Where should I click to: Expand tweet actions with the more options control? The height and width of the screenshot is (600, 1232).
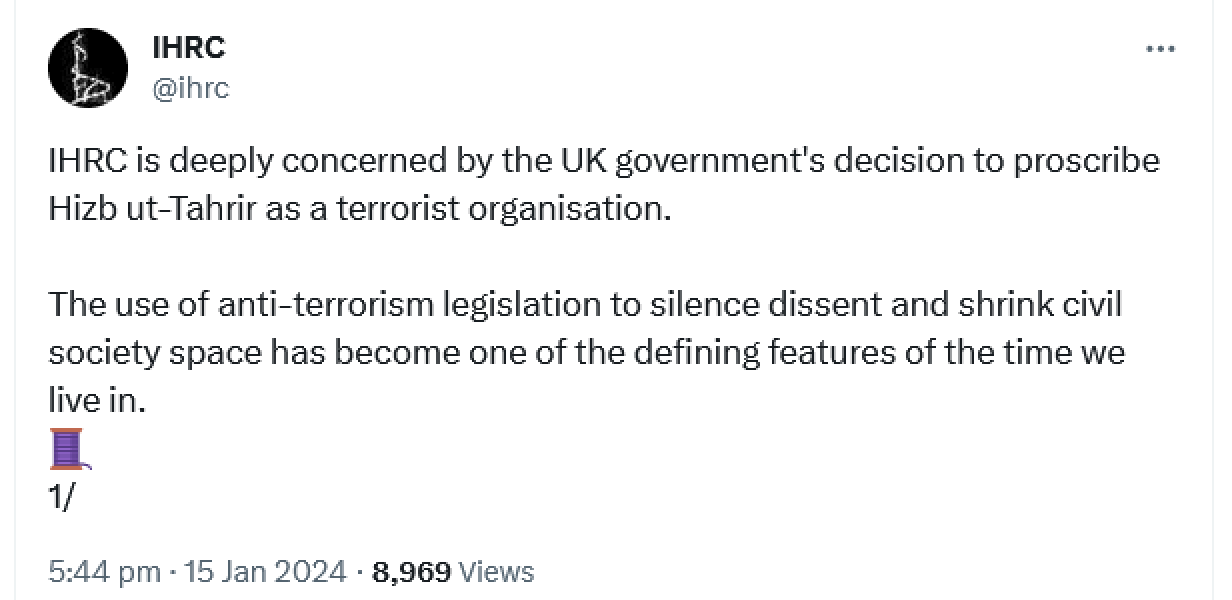point(1159,47)
